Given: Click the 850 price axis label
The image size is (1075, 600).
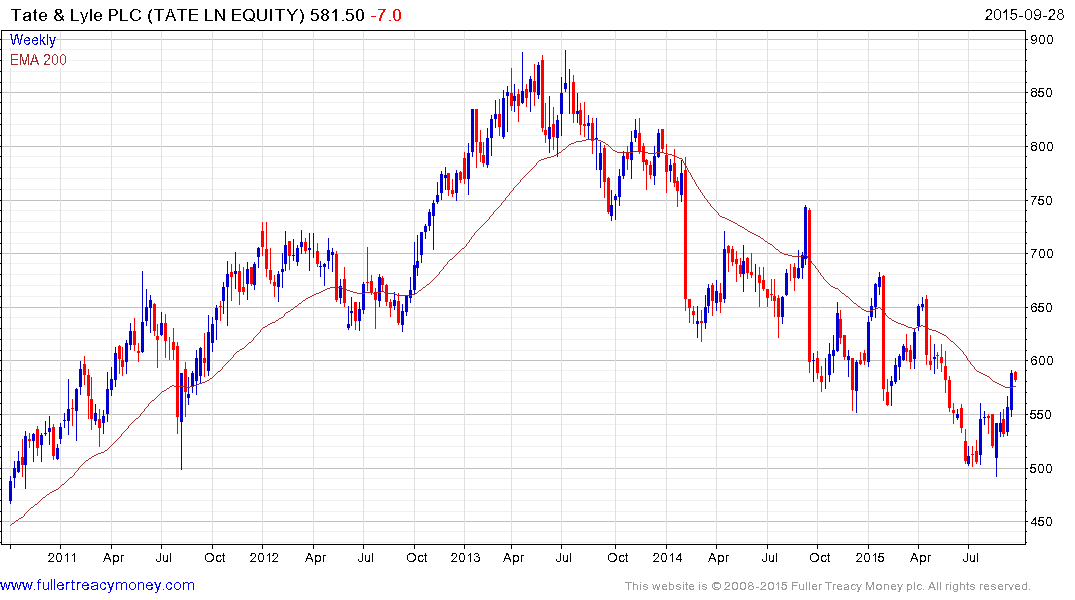Looking at the screenshot, I should coord(1042,93).
